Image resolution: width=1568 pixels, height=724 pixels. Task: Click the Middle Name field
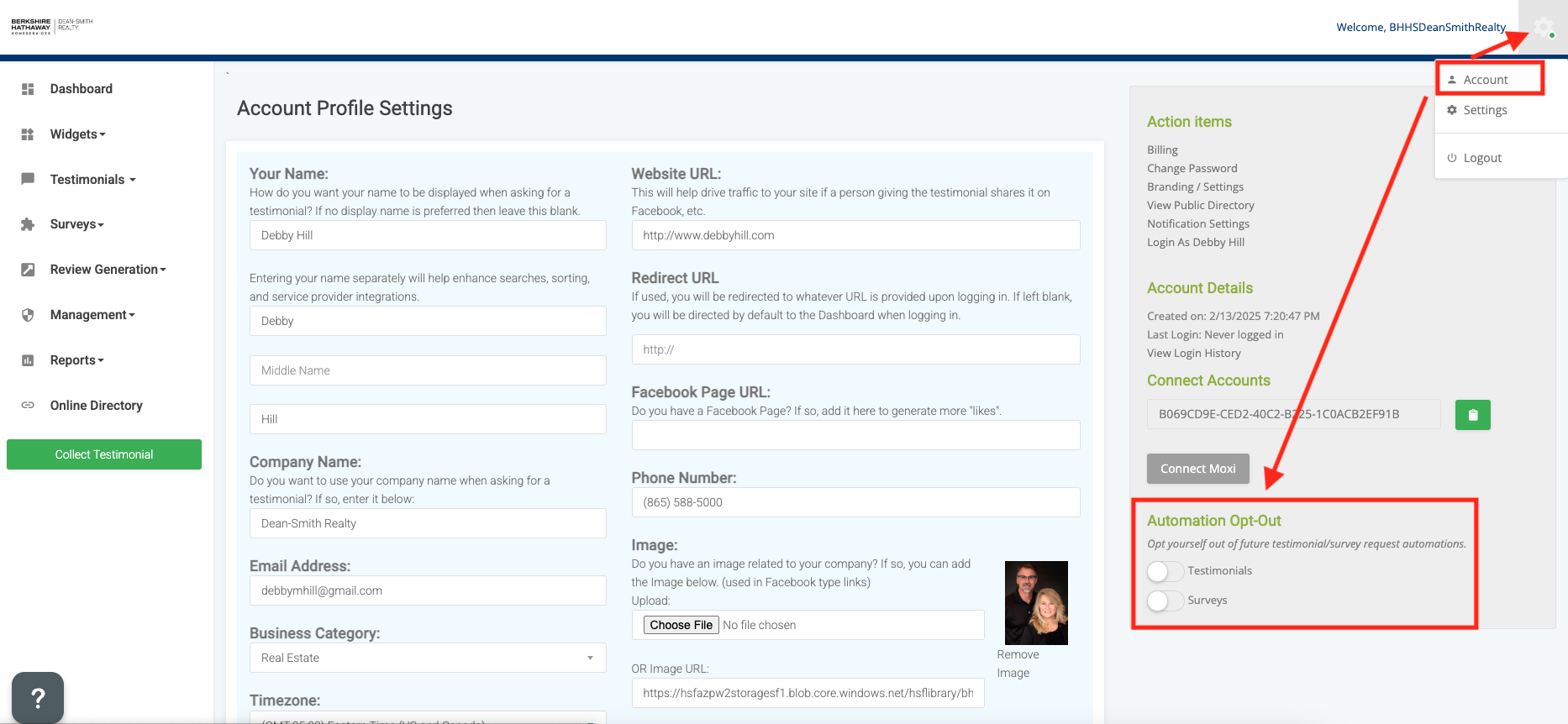coord(428,370)
